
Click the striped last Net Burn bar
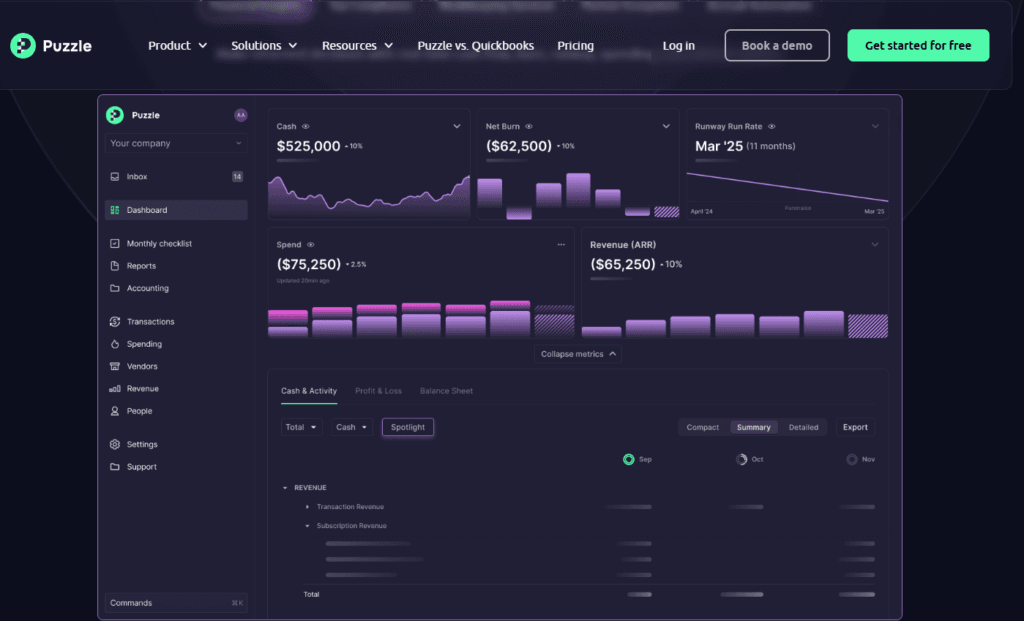point(667,212)
